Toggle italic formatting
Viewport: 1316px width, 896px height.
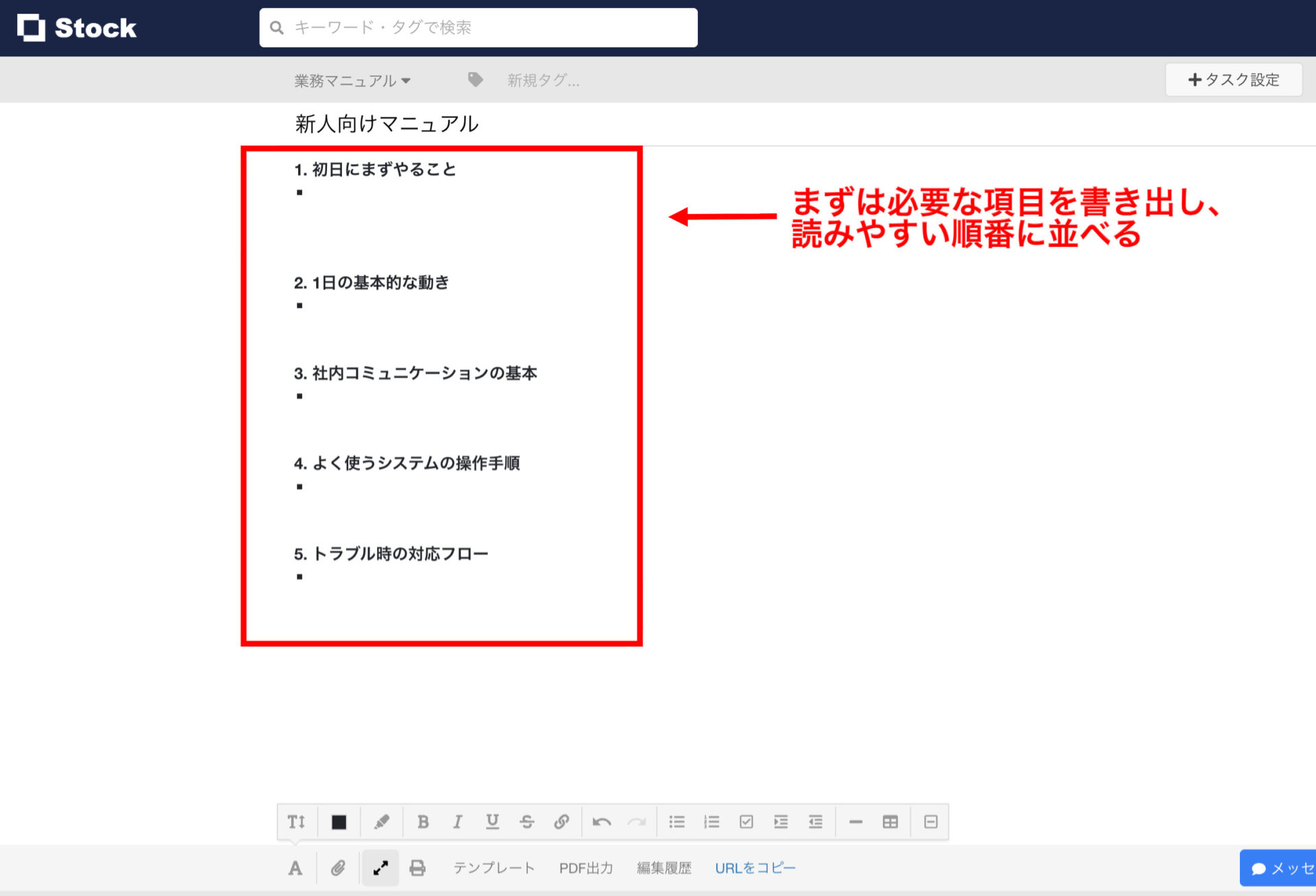[457, 821]
